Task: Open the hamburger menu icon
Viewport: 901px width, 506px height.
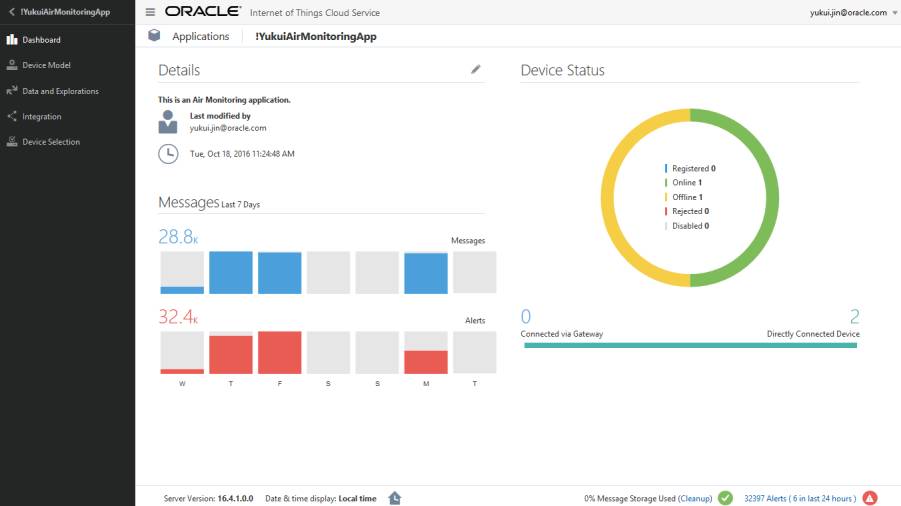Action: (x=150, y=12)
